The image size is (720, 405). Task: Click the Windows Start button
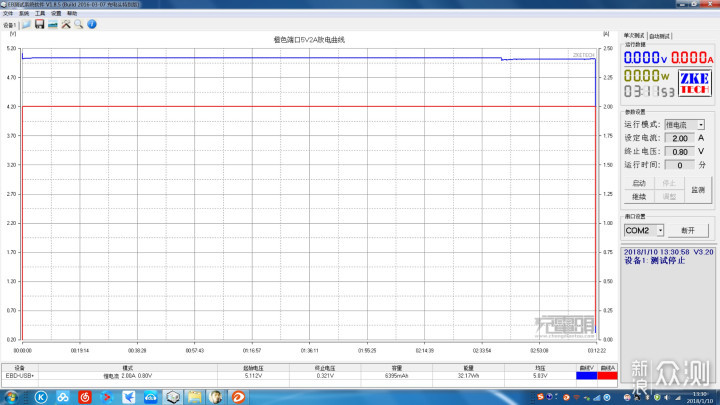point(9,397)
